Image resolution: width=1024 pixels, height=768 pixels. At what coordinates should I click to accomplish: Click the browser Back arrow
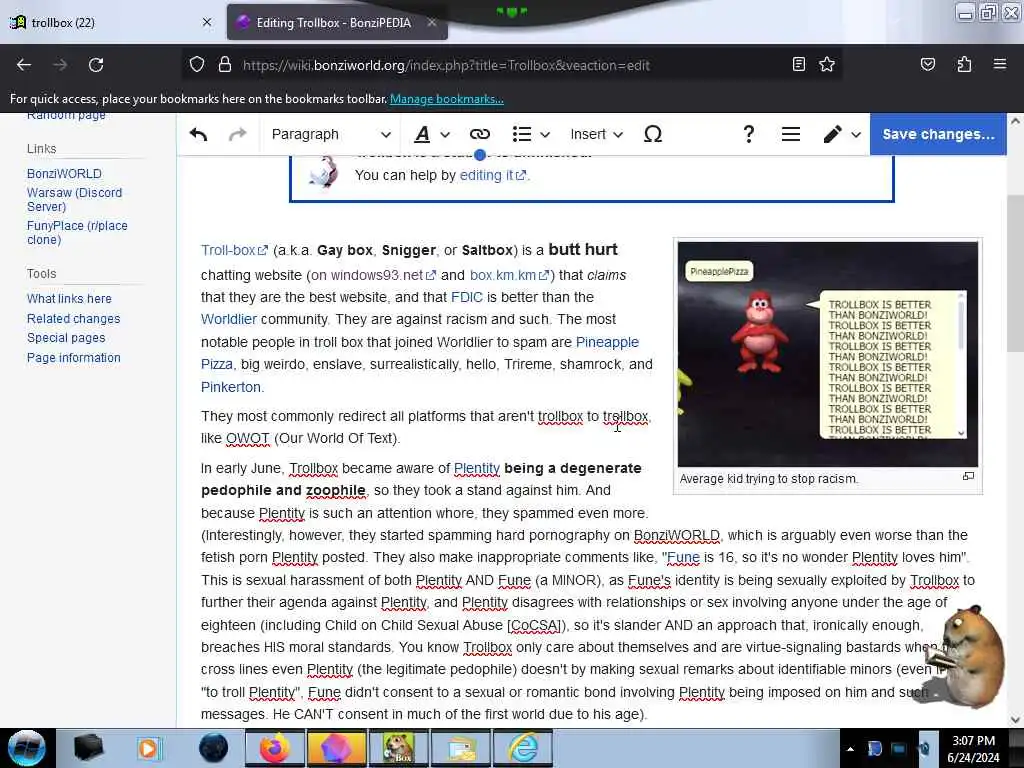[24, 65]
